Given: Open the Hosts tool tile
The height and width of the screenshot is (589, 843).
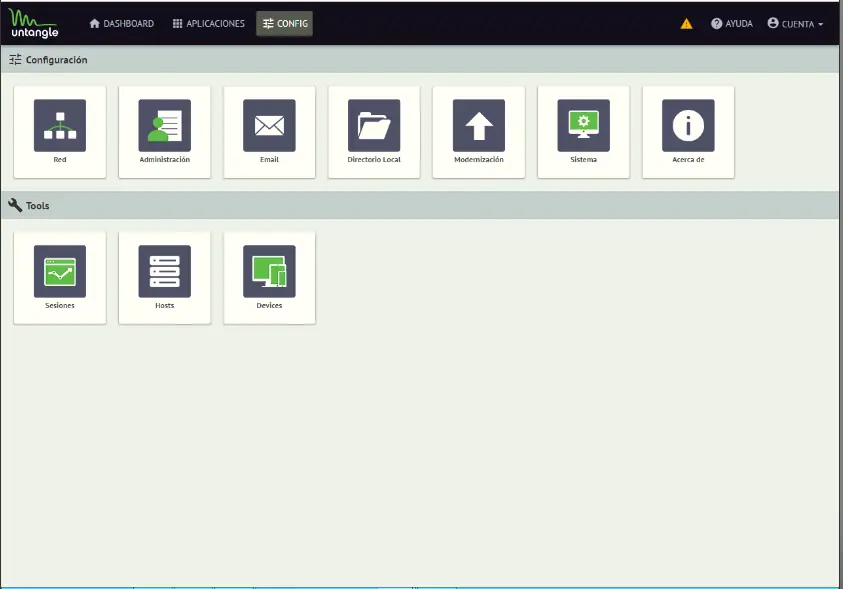Looking at the screenshot, I should (165, 278).
